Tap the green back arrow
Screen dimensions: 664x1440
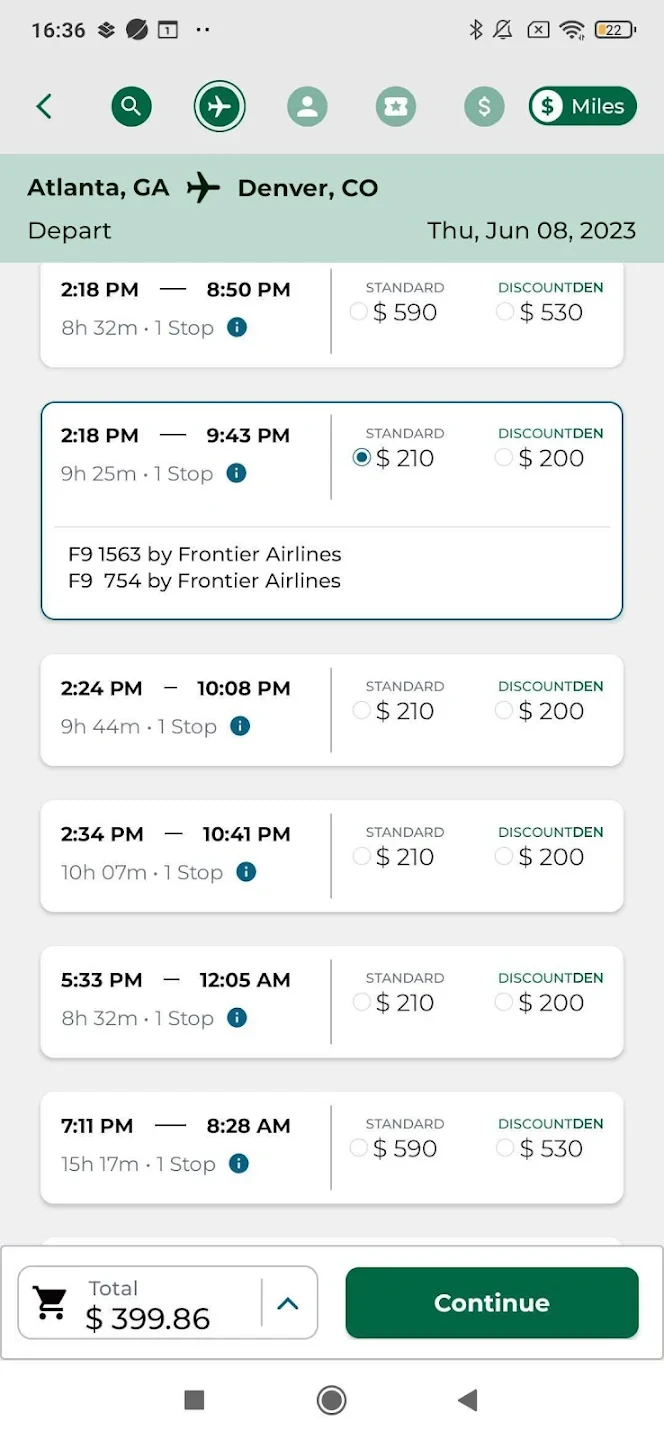click(x=44, y=107)
